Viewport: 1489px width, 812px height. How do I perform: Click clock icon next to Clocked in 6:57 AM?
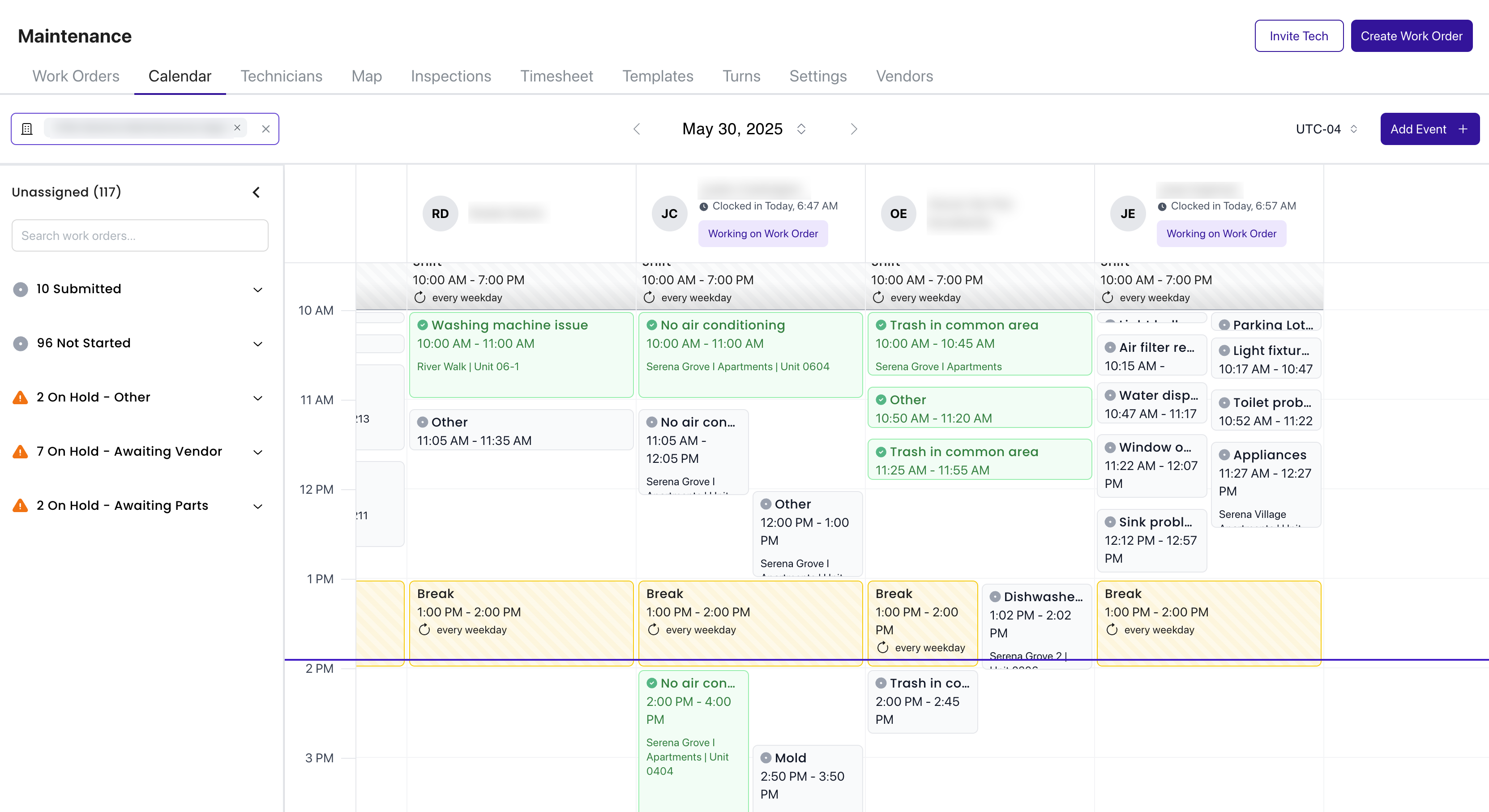pyautogui.click(x=1162, y=206)
